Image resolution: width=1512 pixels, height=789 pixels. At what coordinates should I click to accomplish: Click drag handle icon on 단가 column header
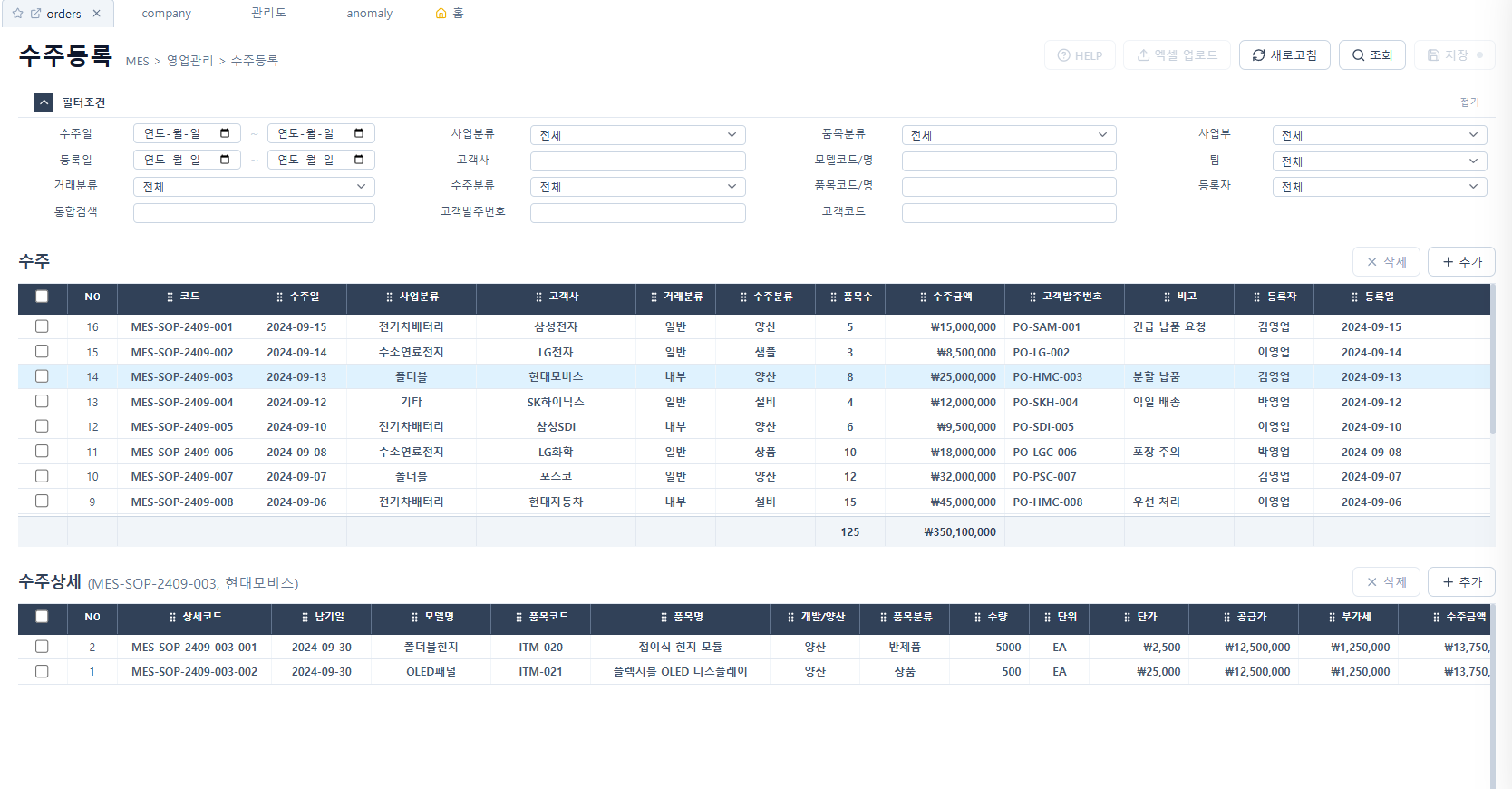coord(1128,617)
